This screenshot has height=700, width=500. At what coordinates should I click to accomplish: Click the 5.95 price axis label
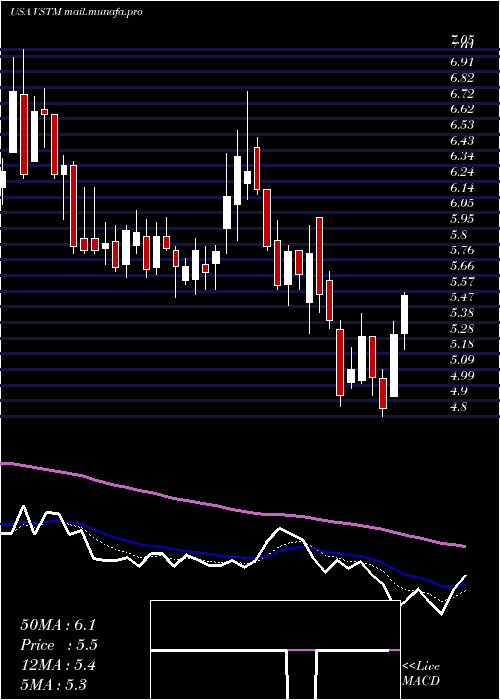tap(462, 219)
